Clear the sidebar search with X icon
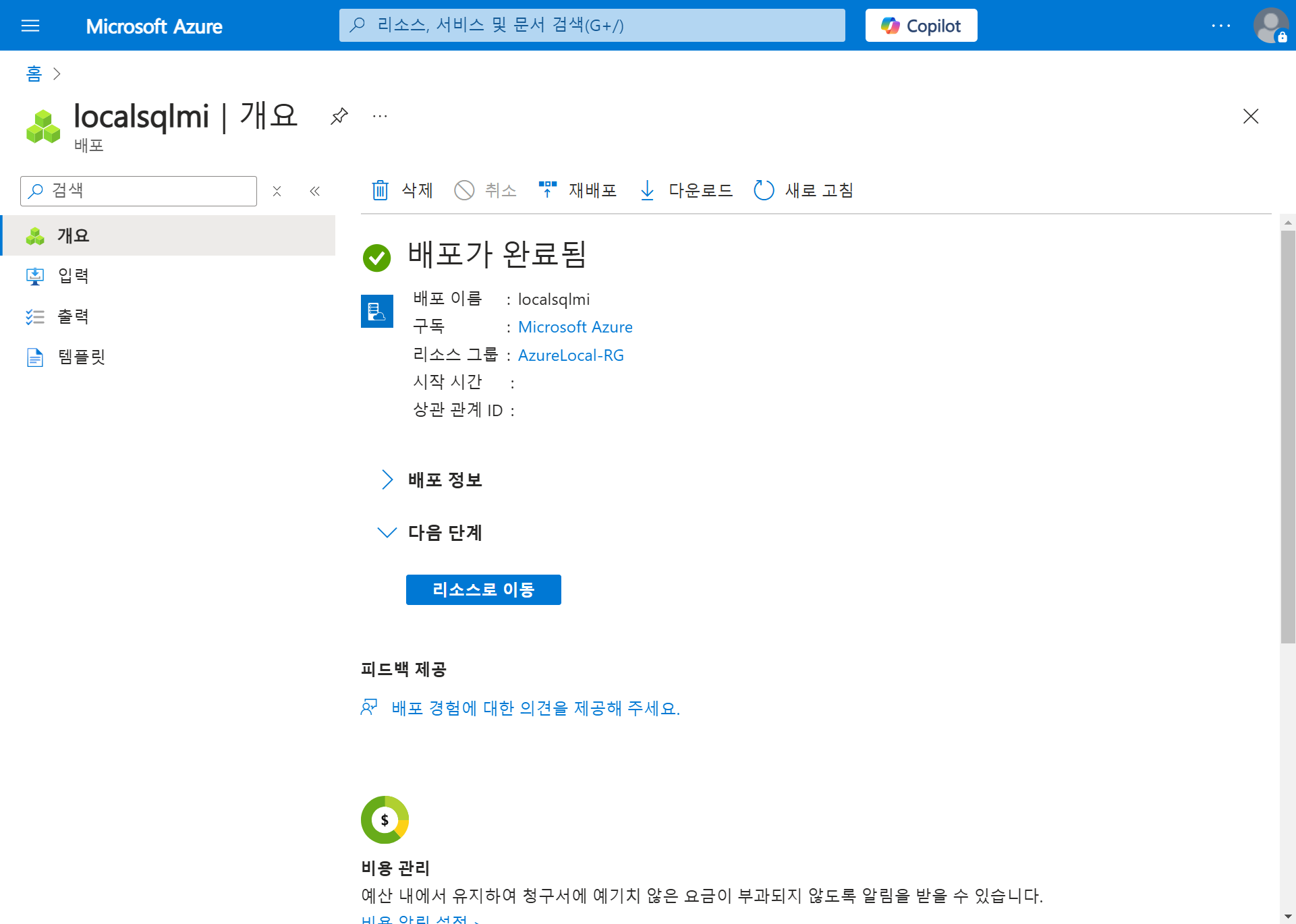Screen dimensions: 1296x924 point(277,192)
